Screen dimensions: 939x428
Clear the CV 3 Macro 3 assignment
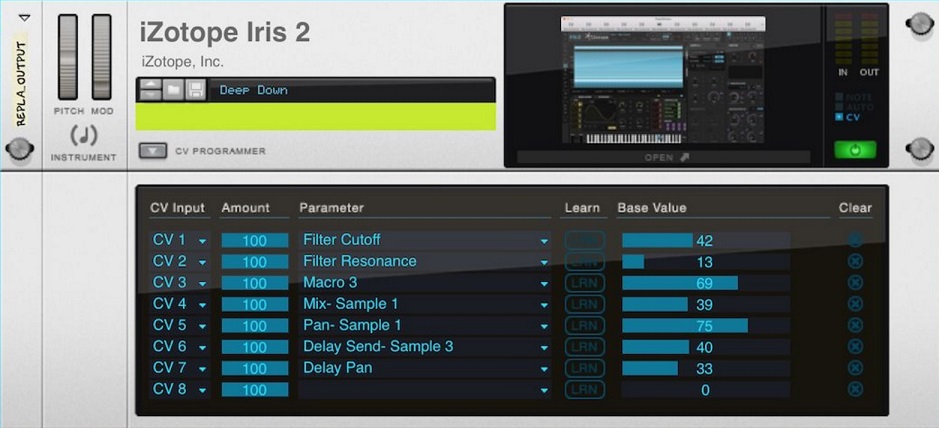point(855,283)
